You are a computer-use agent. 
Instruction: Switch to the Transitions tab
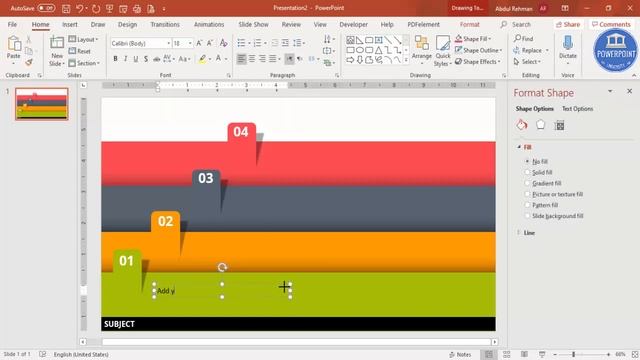[165, 24]
